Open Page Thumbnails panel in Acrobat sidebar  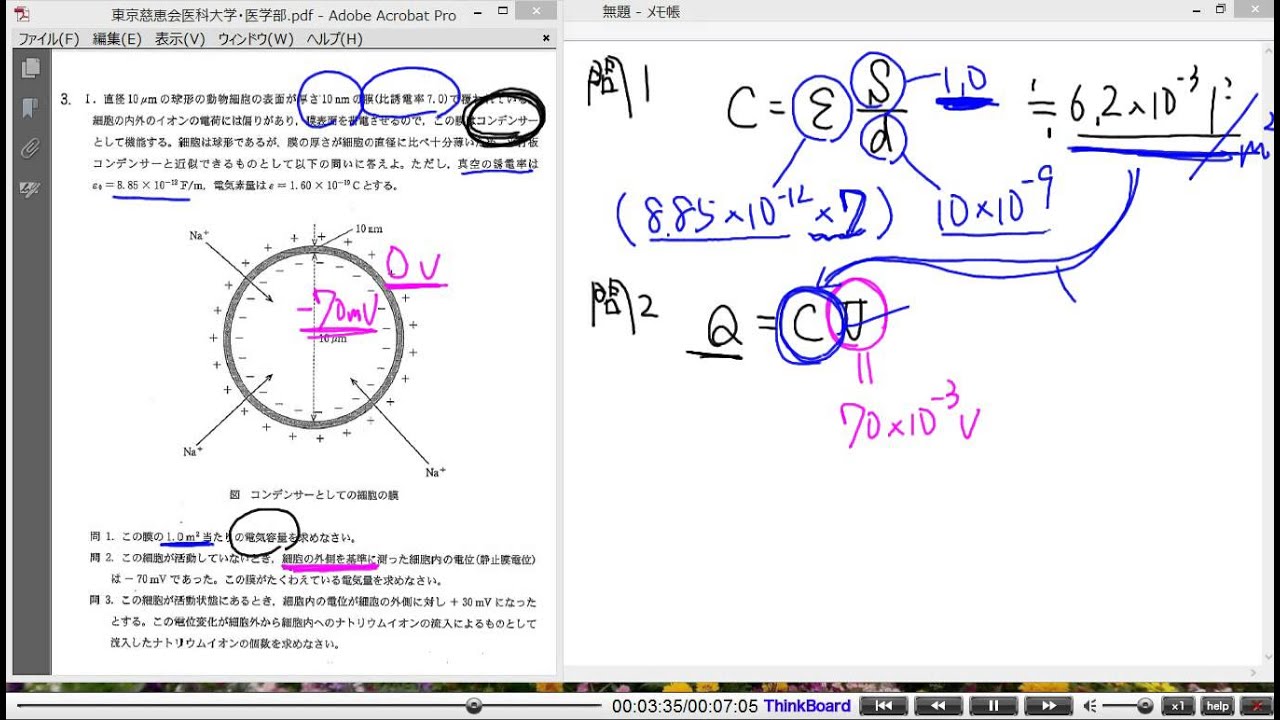tap(30, 68)
